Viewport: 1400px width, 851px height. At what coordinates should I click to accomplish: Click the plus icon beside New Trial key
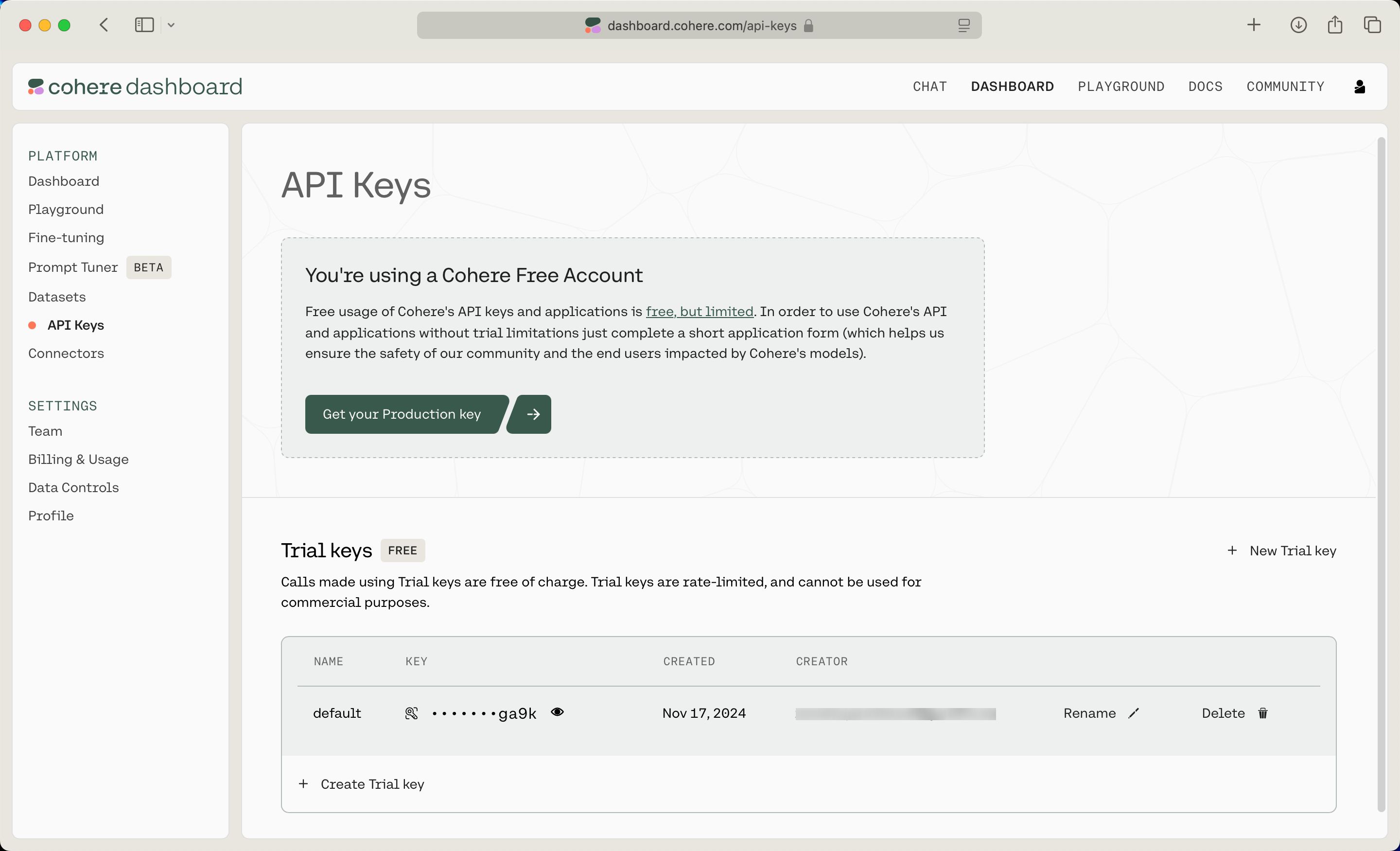1232,550
